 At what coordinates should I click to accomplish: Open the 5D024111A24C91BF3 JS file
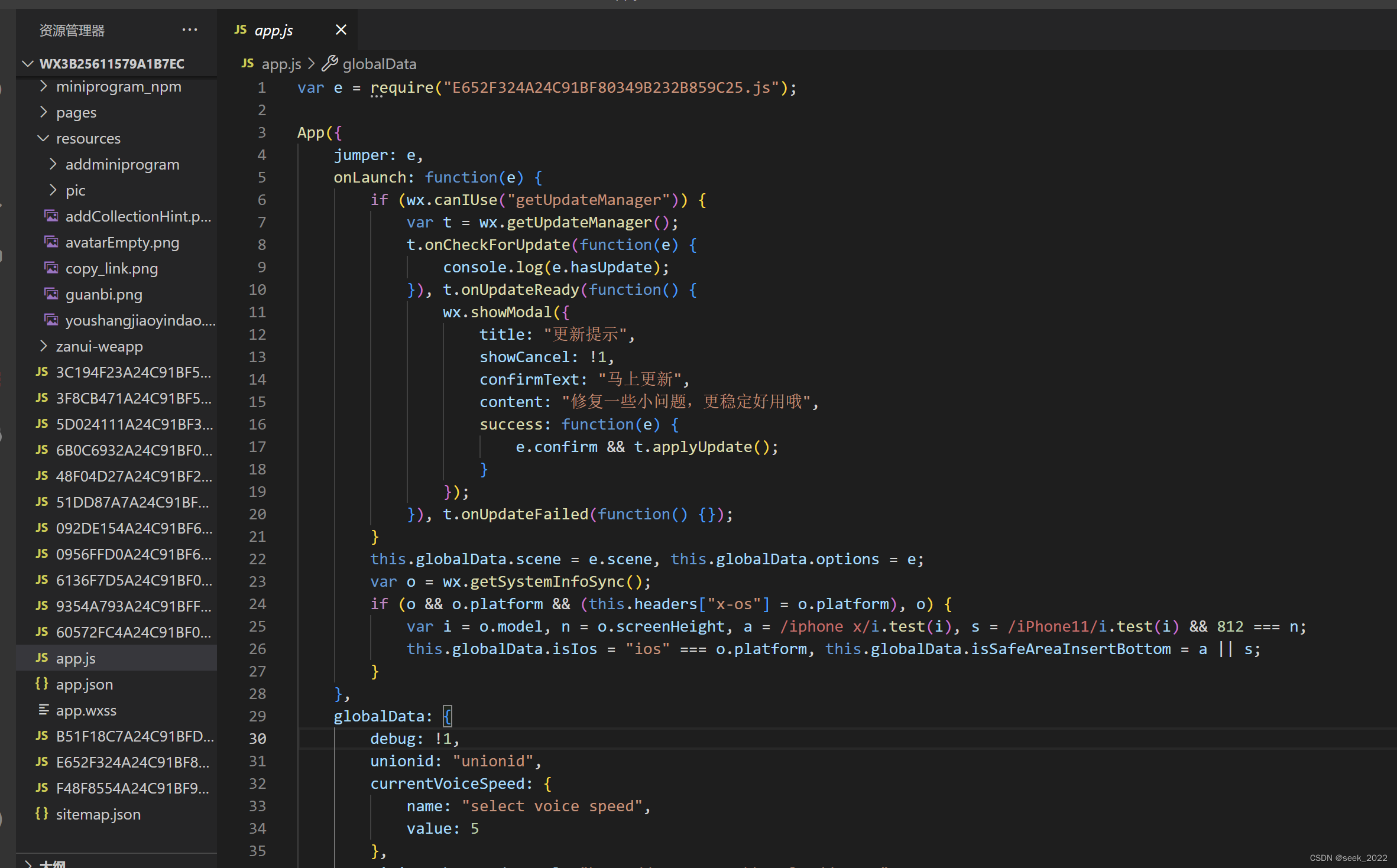coord(116,424)
